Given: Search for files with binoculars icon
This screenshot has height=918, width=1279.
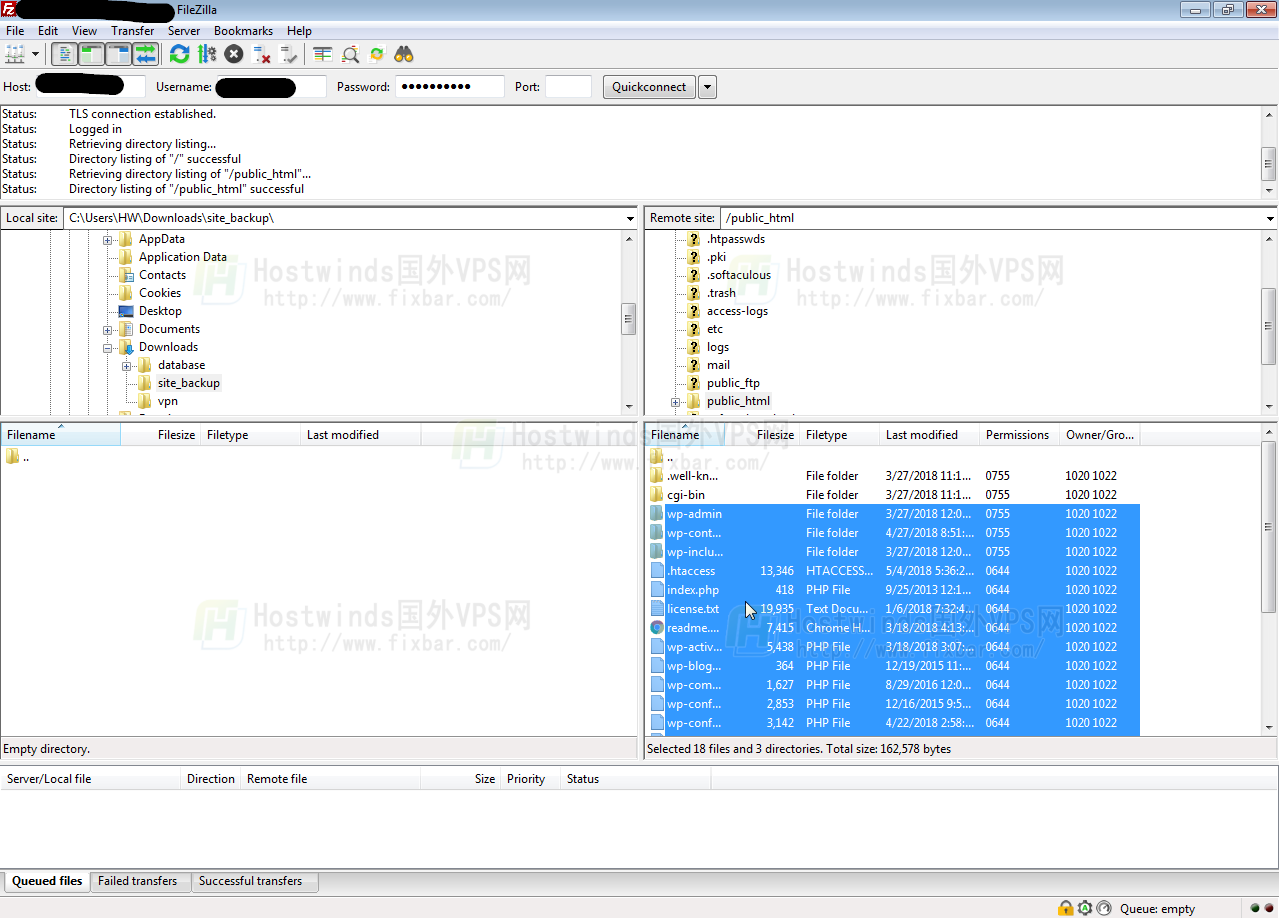Looking at the screenshot, I should click(x=404, y=54).
